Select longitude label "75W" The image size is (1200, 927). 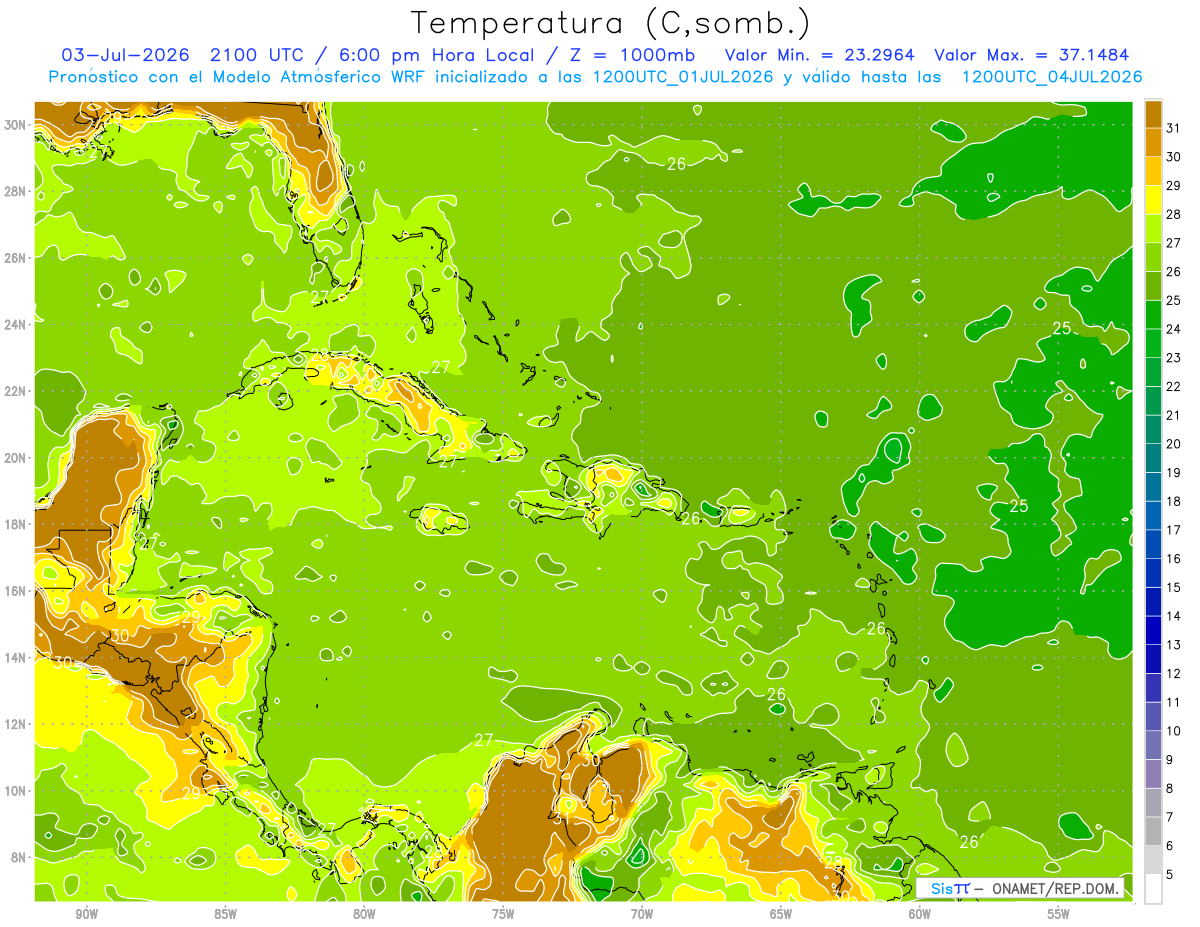[x=503, y=914]
